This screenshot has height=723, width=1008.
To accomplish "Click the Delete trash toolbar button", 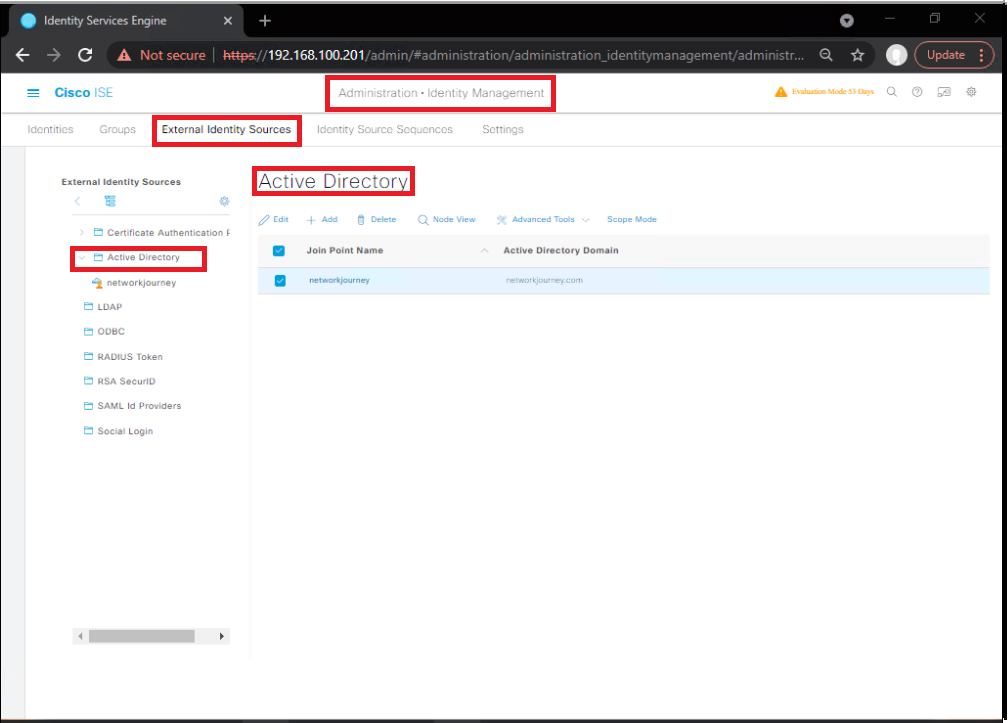I will click(376, 220).
